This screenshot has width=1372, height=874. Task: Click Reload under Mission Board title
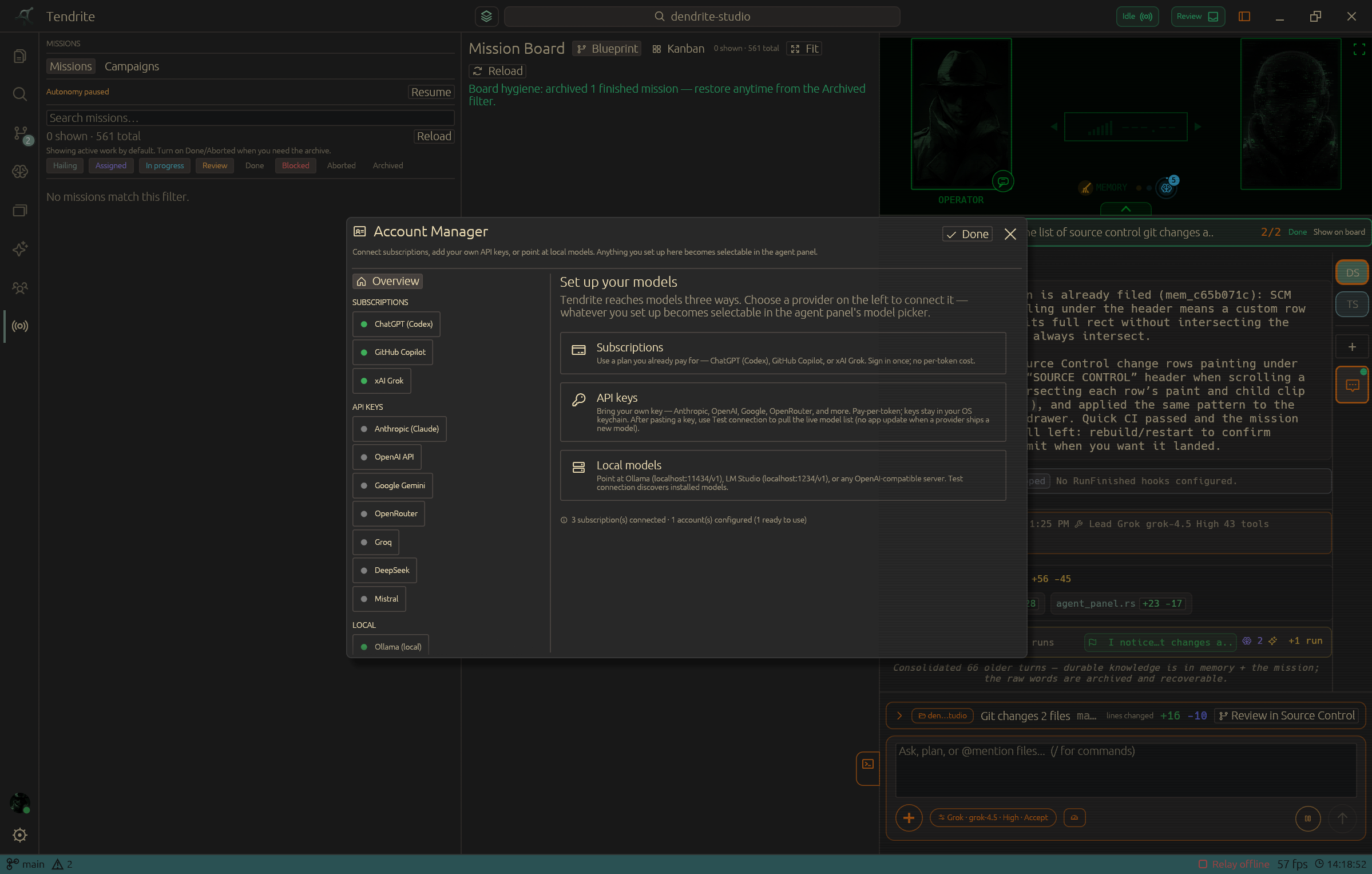498,71
